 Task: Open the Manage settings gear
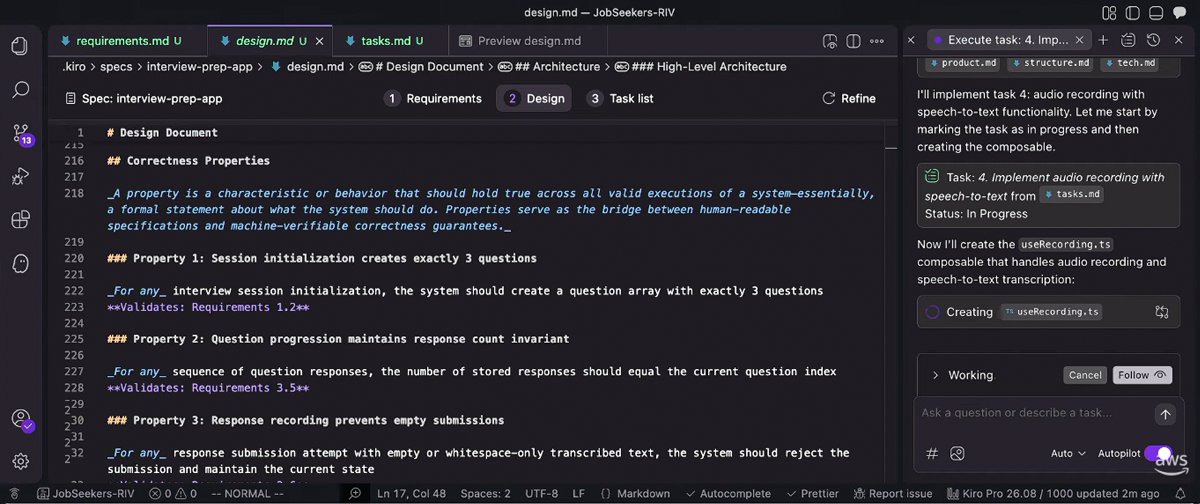click(x=20, y=461)
